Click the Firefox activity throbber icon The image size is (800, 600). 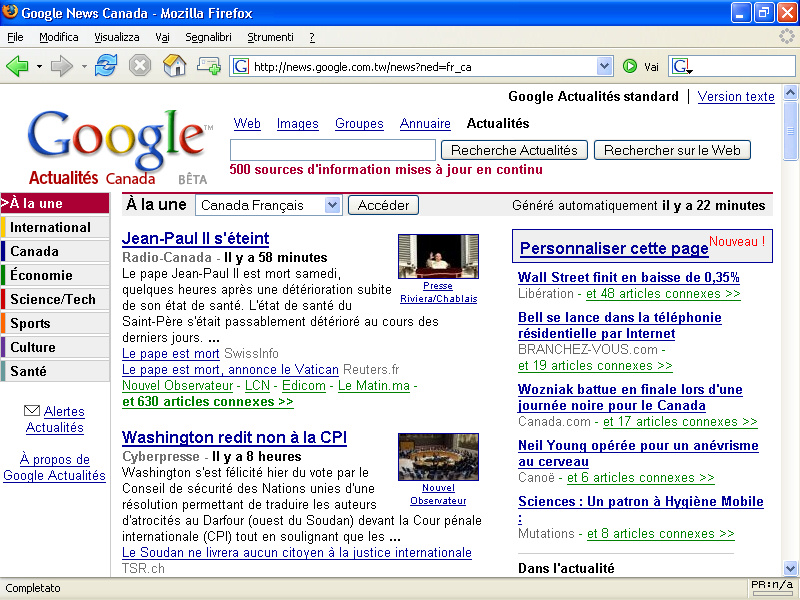click(x=787, y=36)
